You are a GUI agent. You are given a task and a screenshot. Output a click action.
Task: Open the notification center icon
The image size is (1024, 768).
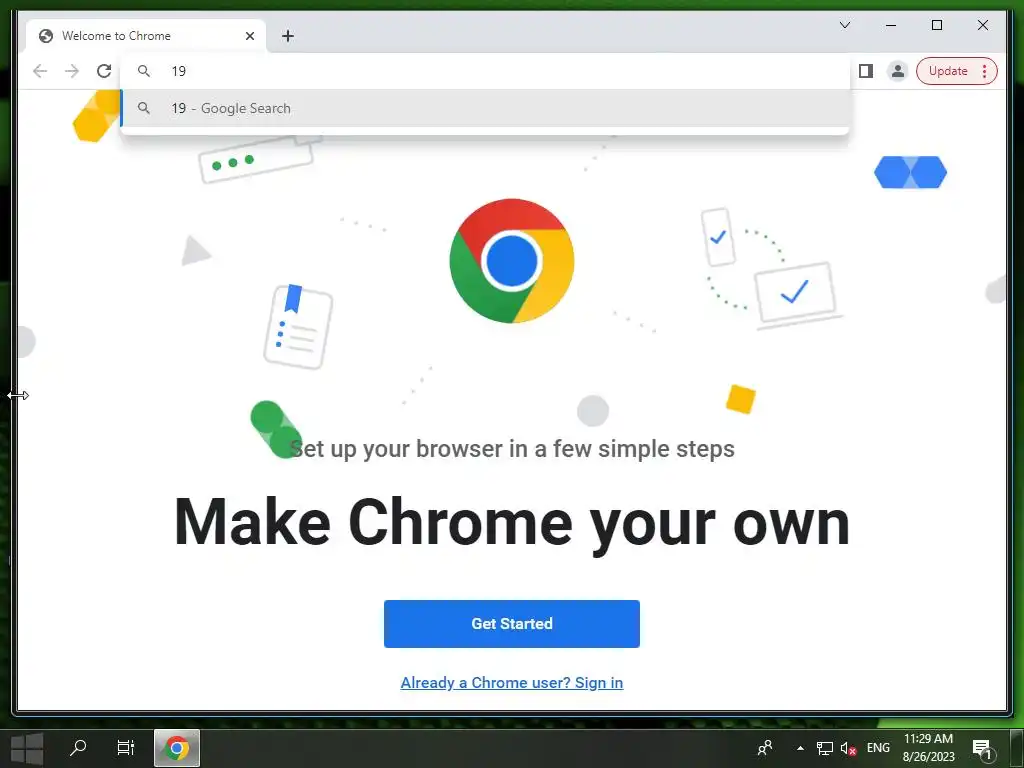tap(982, 748)
